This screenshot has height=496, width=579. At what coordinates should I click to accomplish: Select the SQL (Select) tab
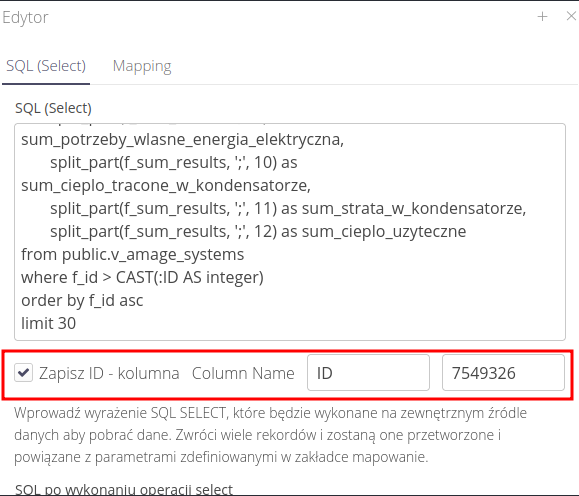46,66
